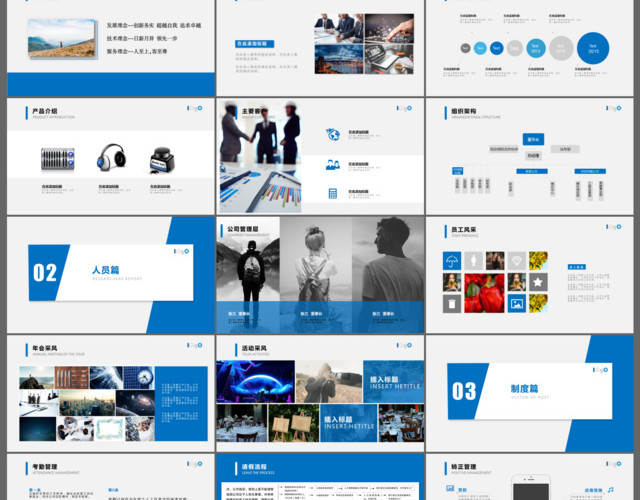Screen dimensions: 640x500
Task: Click the blue text panel in 年会采风 slide
Action: coord(181,403)
